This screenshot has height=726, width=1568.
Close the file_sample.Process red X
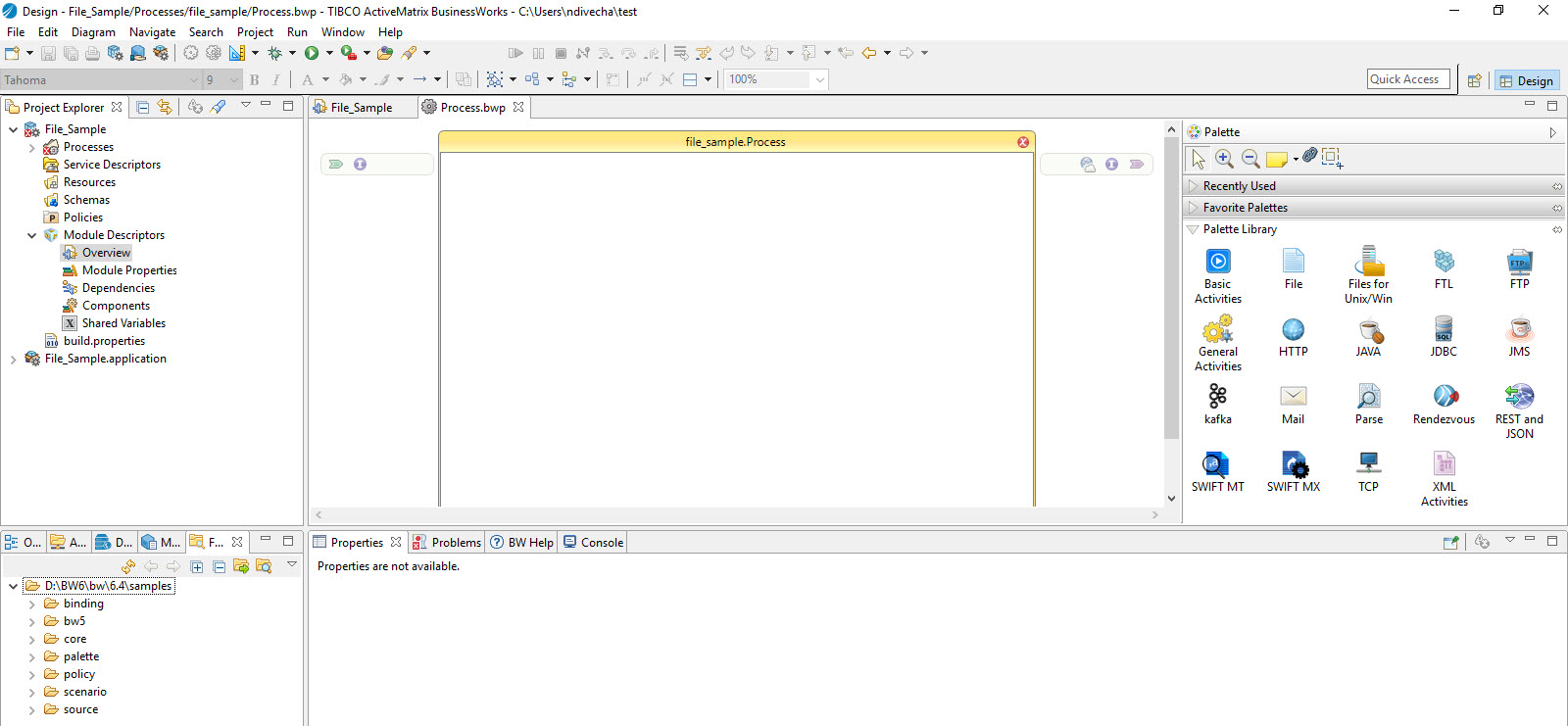pyautogui.click(x=1023, y=142)
